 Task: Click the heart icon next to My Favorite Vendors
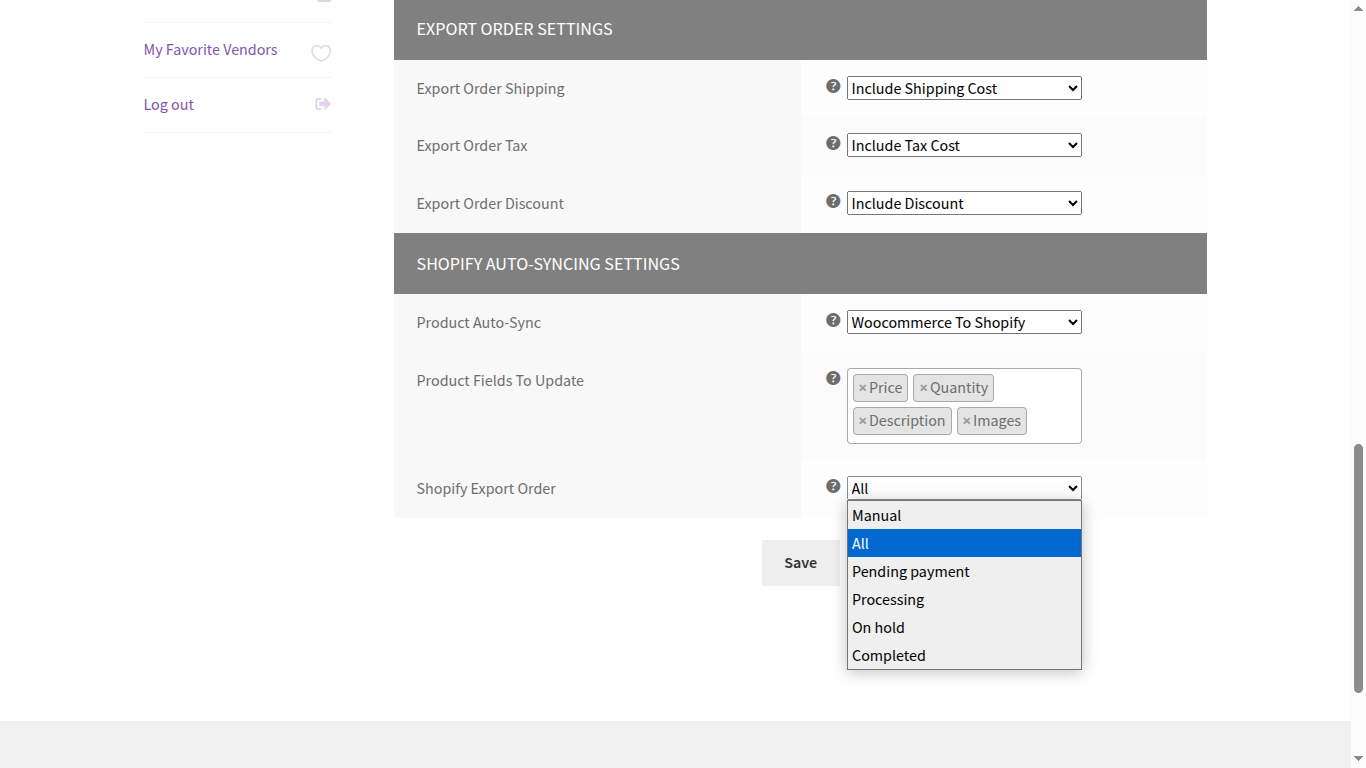(x=321, y=53)
